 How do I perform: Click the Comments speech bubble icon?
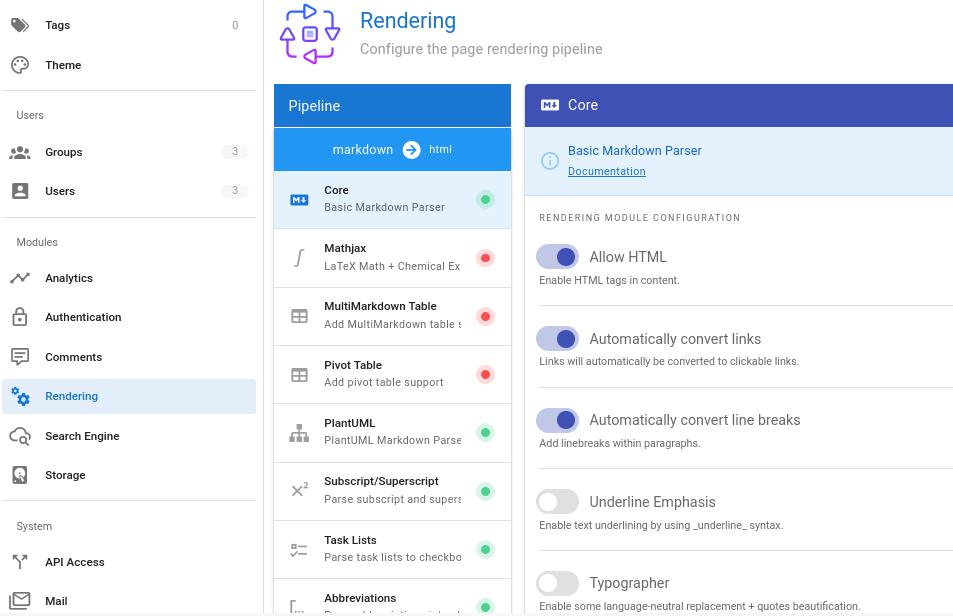point(20,357)
